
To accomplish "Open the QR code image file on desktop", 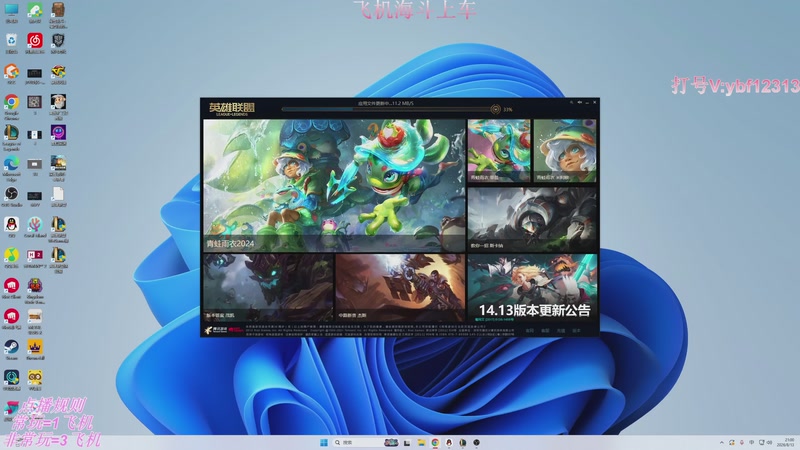I will [35, 102].
